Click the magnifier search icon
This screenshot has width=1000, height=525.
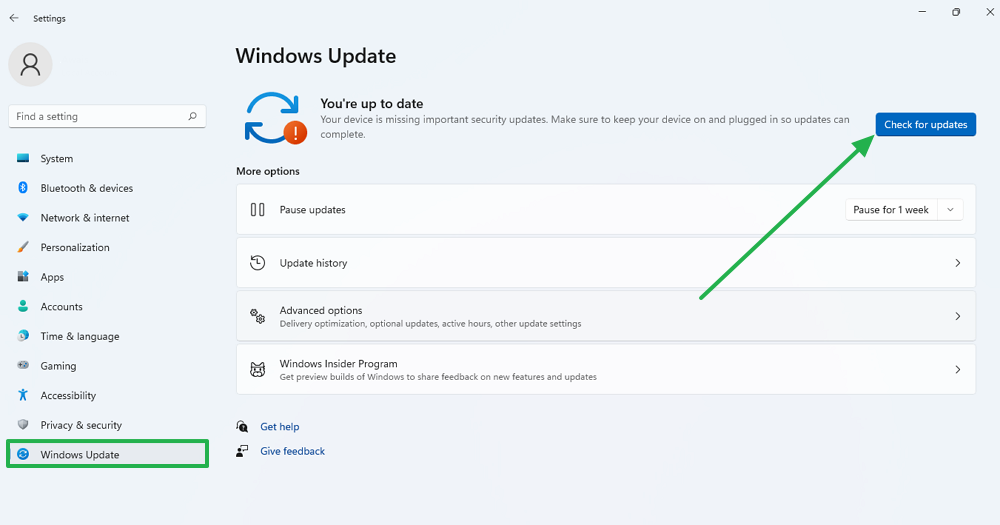(193, 116)
